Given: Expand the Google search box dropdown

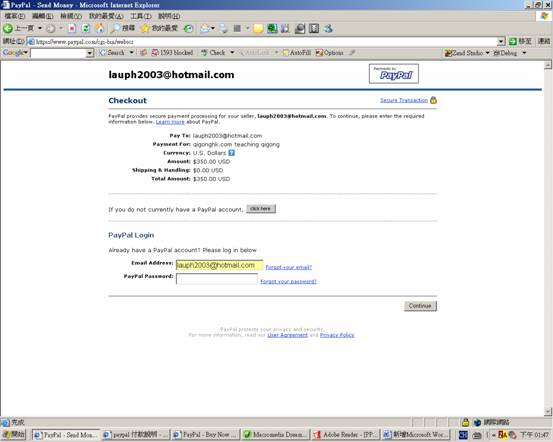Looking at the screenshot, I should 90,53.
